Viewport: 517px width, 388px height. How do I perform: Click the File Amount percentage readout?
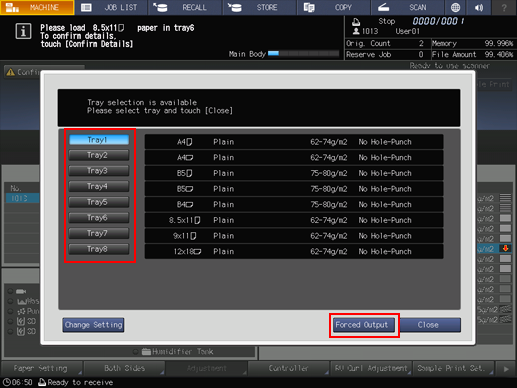click(x=472, y=55)
